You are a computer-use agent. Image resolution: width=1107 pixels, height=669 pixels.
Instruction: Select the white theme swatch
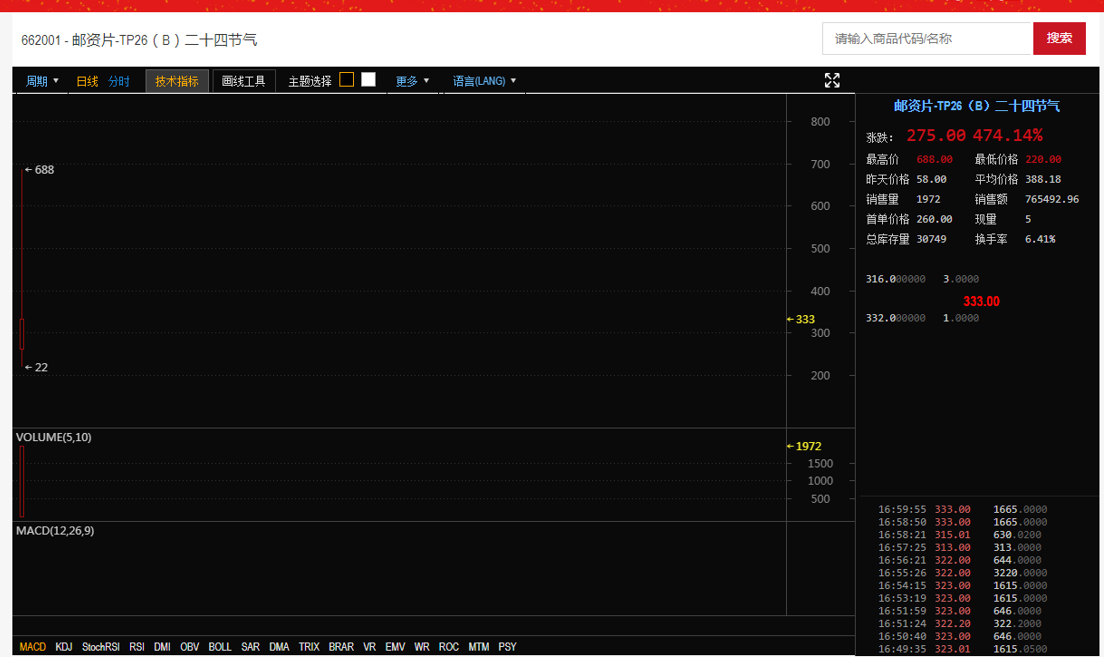[x=368, y=80]
